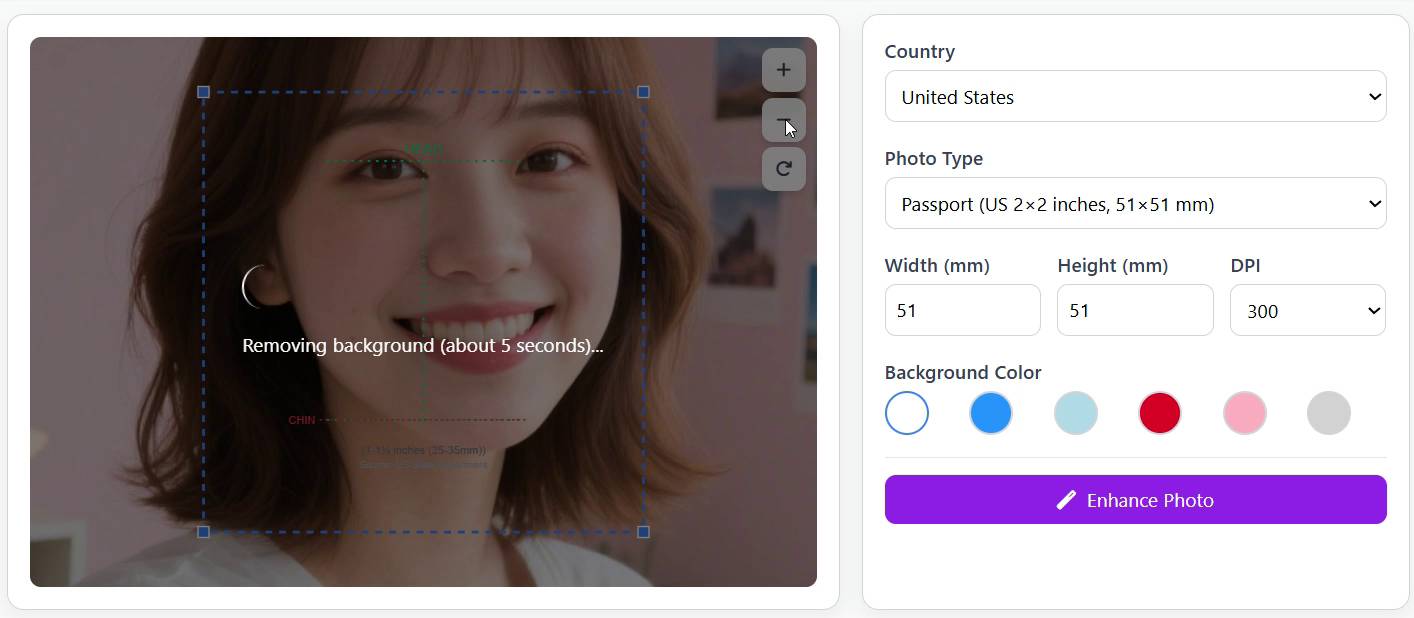Click the red CHIN guide label

(x=302, y=420)
